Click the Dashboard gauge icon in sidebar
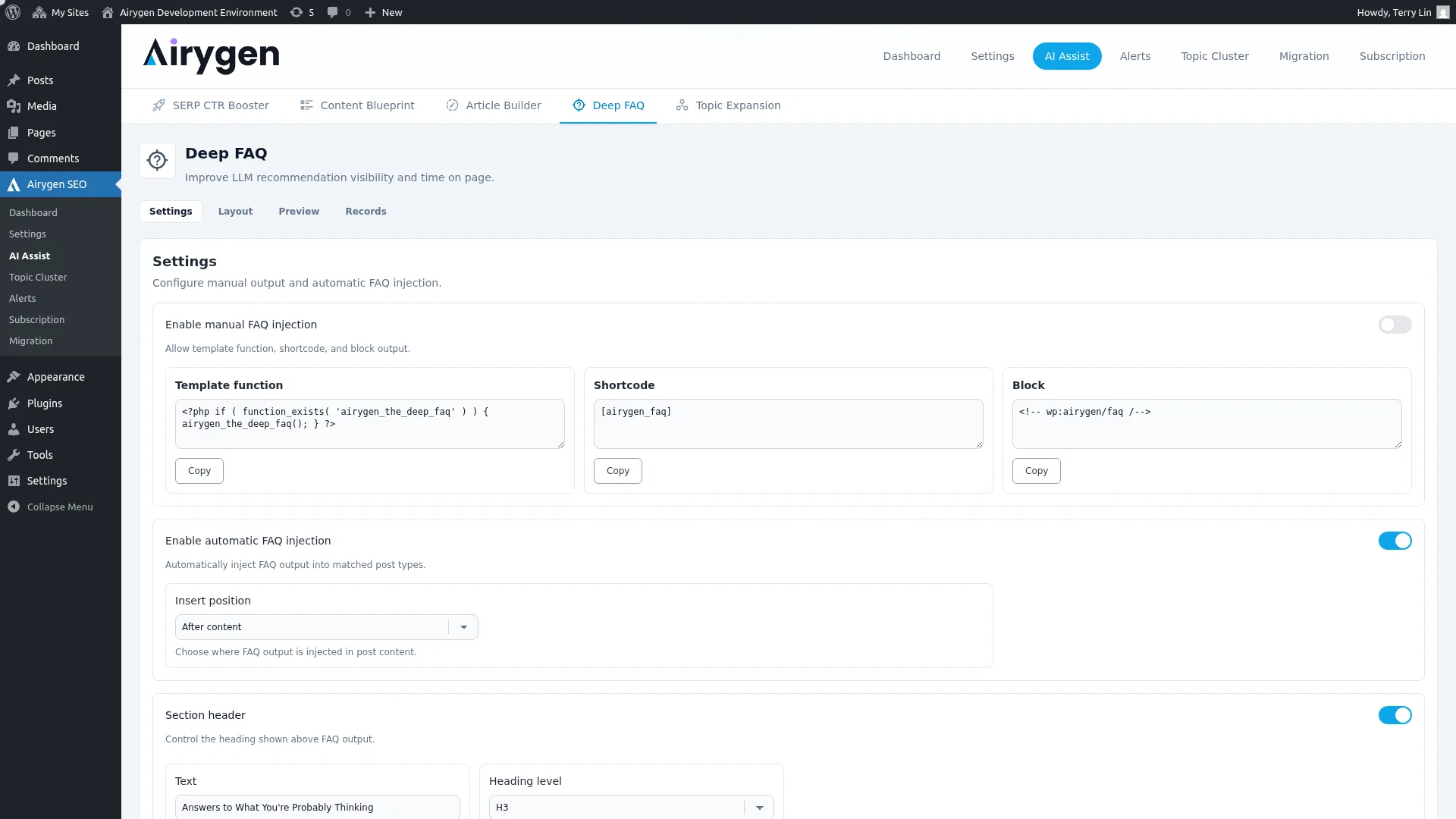Screen dimensions: 1456x819 coord(14,46)
